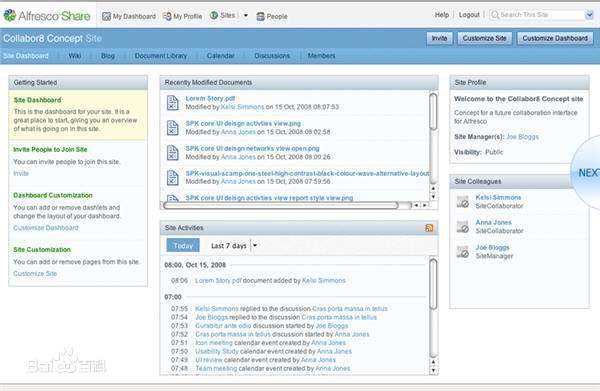Screen dimensions: 600x391
Task: Open Joe Bloggs colleague profile link
Action: pos(492,248)
